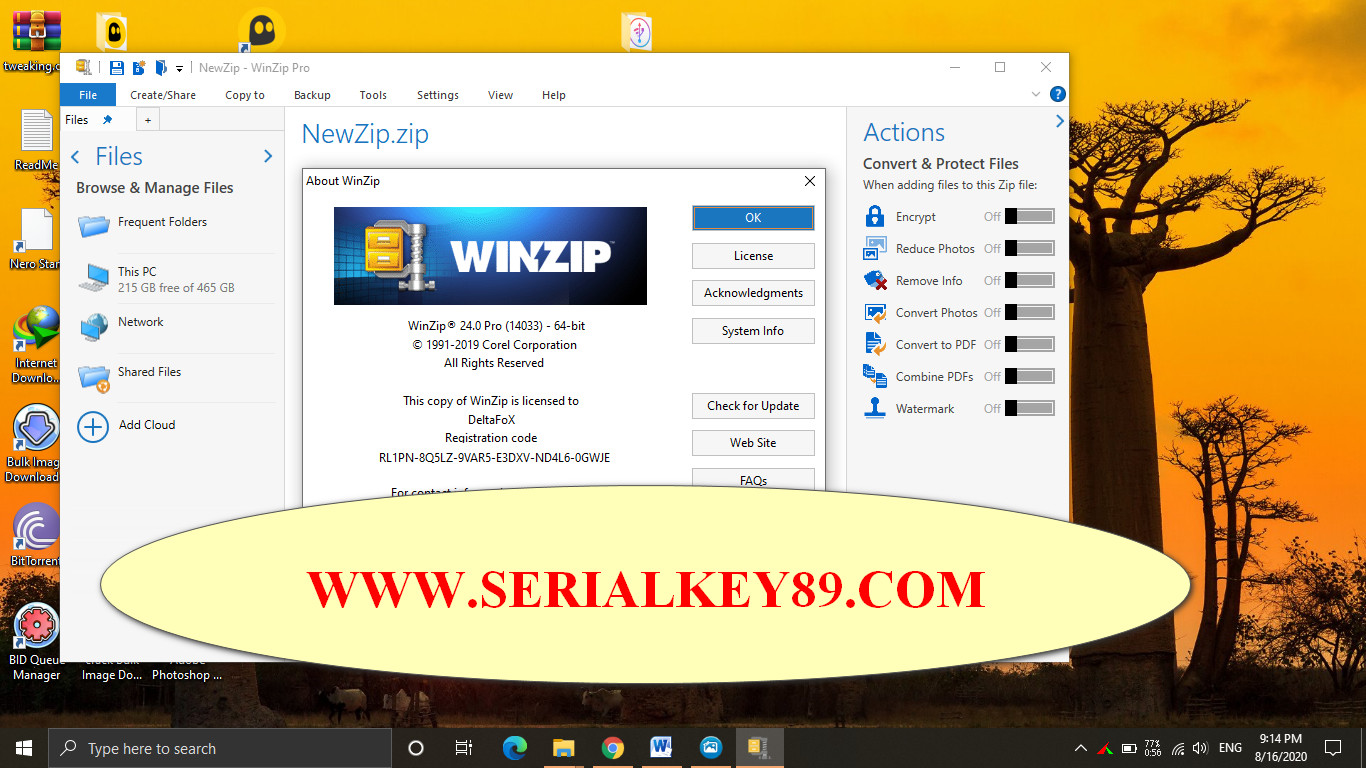Pin the Files pane with pushpin icon
Screen dimensions: 1366x768
[x=108, y=120]
